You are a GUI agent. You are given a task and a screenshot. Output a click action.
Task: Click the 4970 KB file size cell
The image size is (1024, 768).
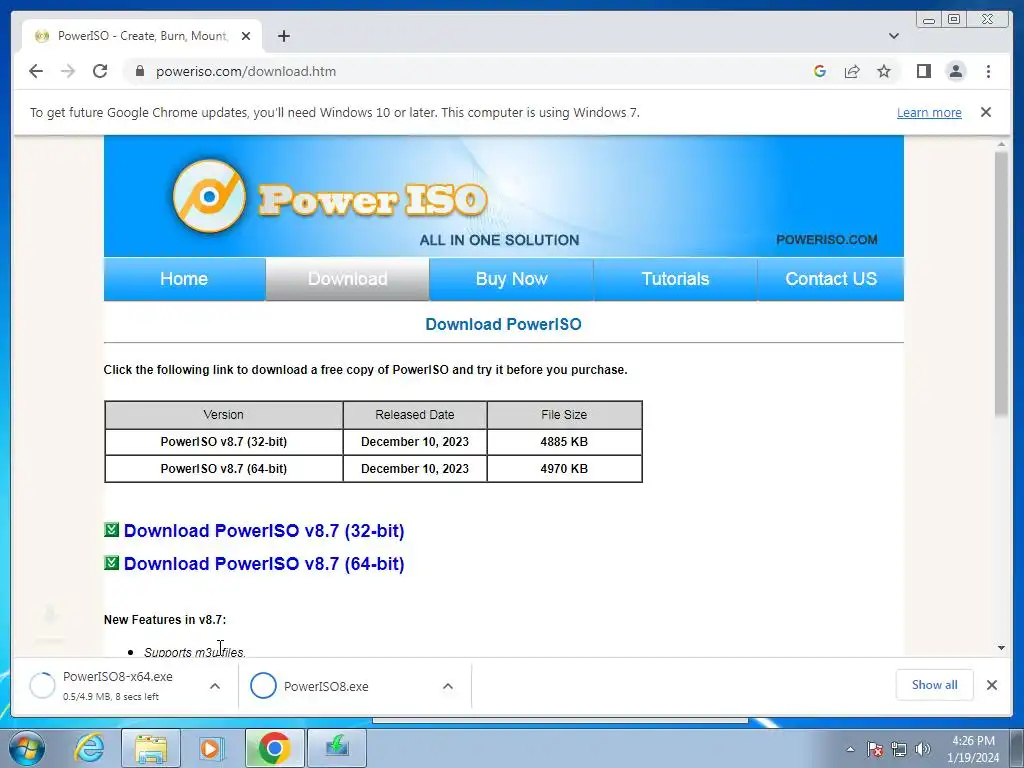pos(564,468)
